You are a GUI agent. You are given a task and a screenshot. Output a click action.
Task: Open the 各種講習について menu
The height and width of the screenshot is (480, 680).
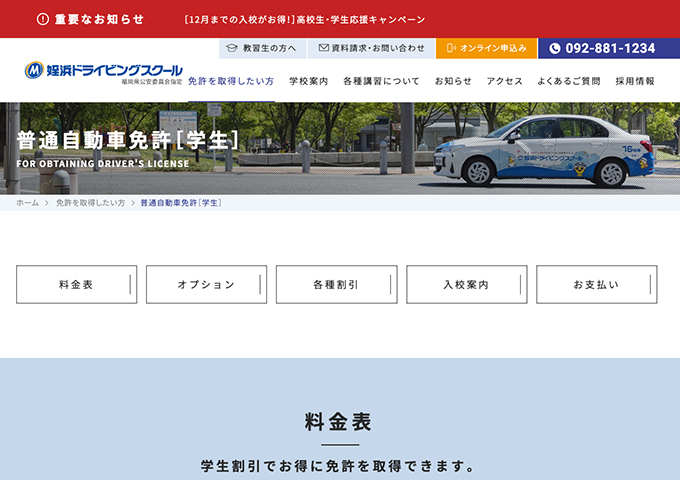pyautogui.click(x=381, y=81)
